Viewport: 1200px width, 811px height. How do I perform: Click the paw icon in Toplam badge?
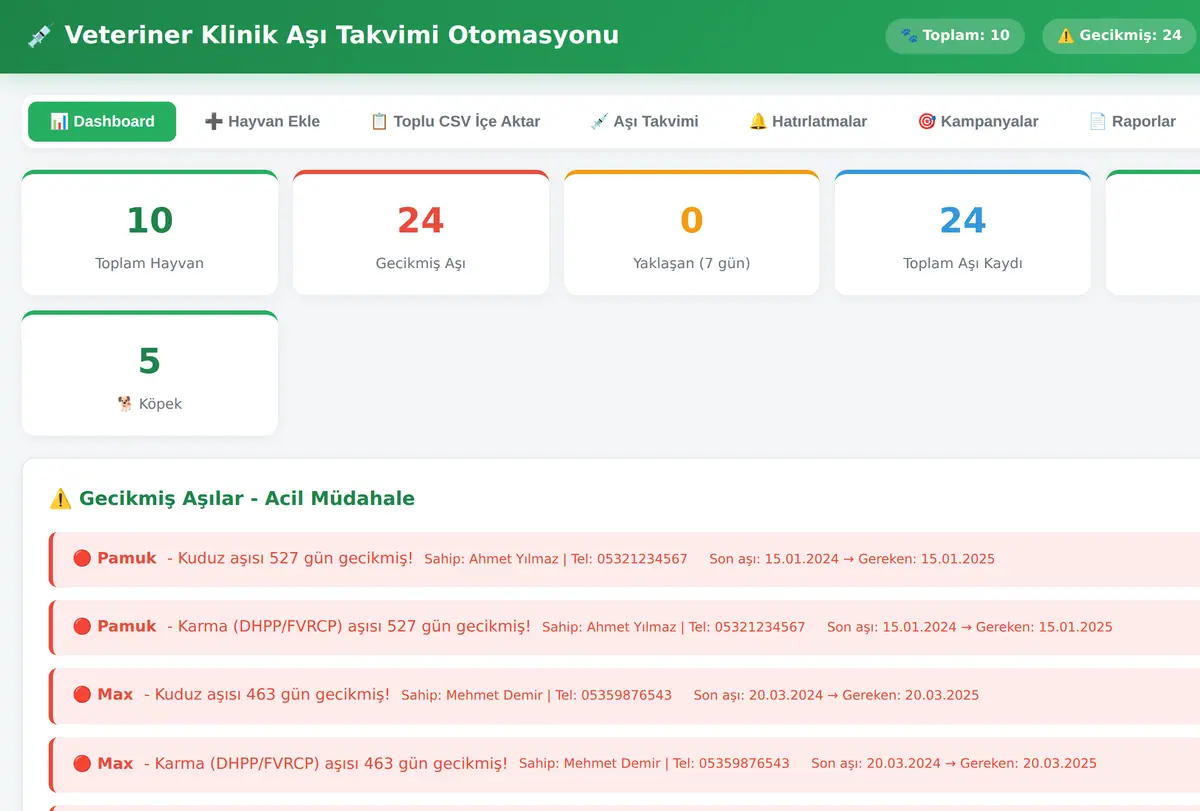pyautogui.click(x=909, y=36)
